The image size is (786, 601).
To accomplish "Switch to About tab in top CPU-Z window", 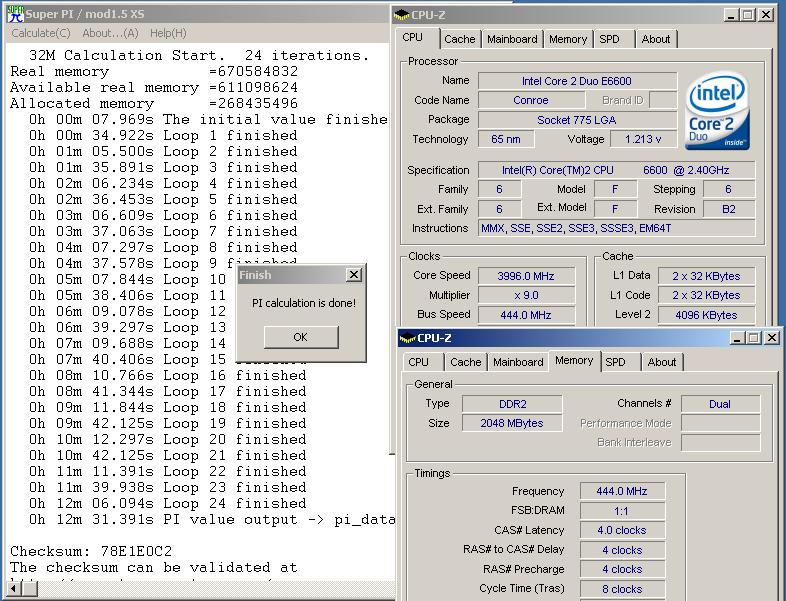I will click(656, 39).
